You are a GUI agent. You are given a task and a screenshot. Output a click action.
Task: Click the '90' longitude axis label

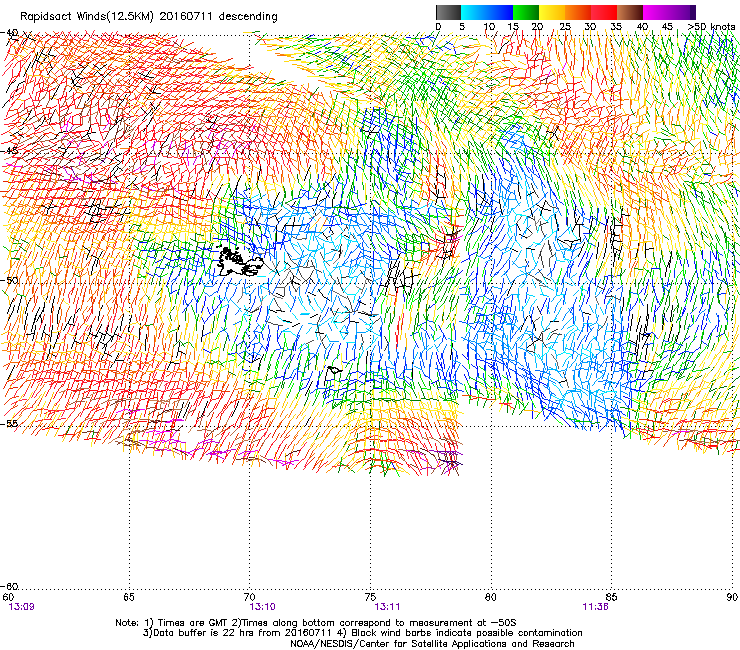(732, 597)
